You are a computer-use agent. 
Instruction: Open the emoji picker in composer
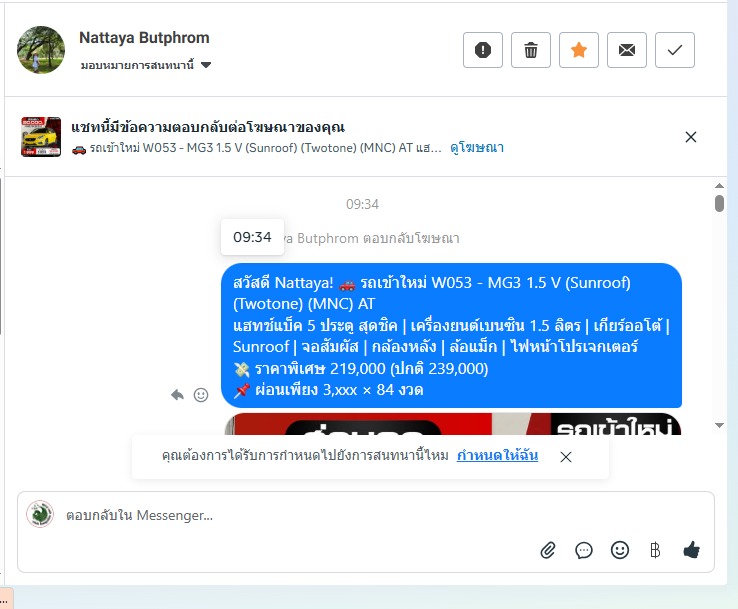pyautogui.click(x=620, y=550)
